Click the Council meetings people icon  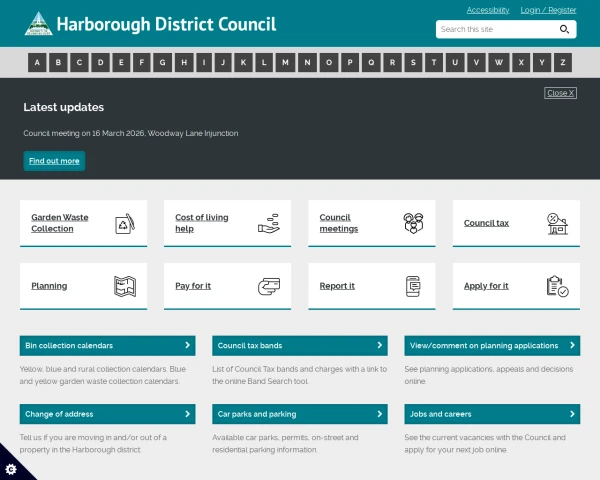pyautogui.click(x=413, y=223)
